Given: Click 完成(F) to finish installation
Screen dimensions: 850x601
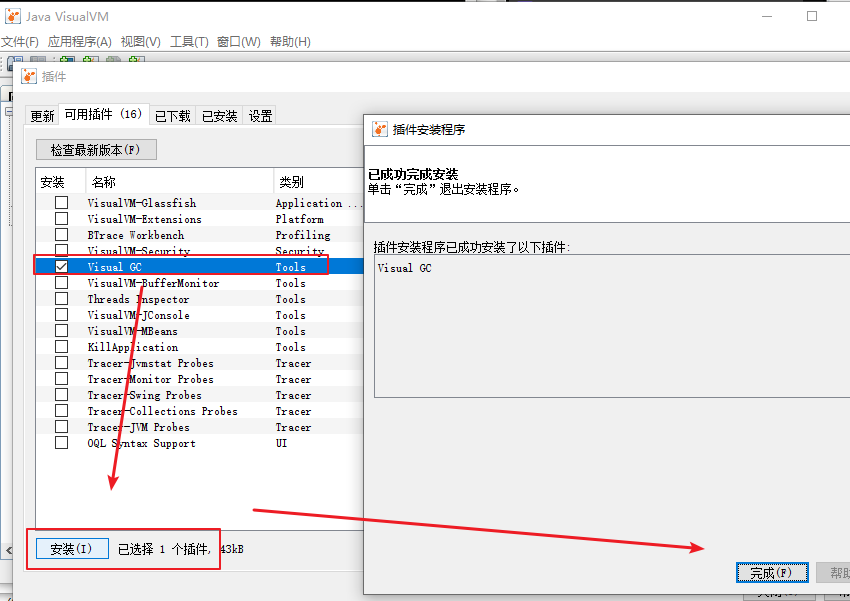Looking at the screenshot, I should (772, 572).
